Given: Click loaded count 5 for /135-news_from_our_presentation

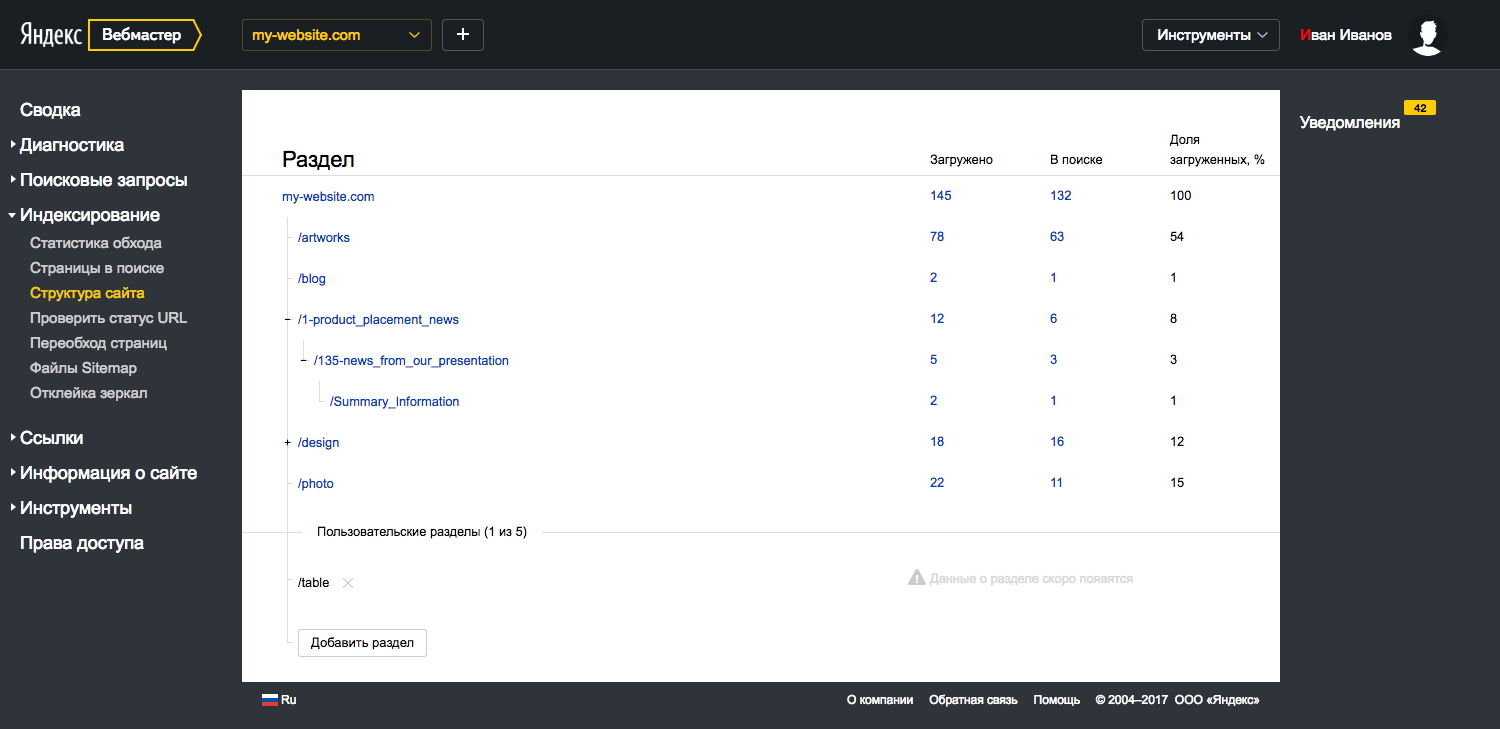Looking at the screenshot, I should 934,360.
